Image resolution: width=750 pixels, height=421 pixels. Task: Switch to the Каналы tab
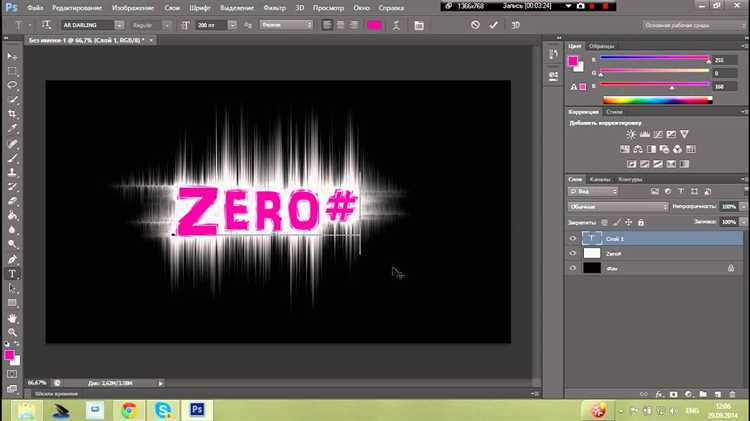(602, 179)
